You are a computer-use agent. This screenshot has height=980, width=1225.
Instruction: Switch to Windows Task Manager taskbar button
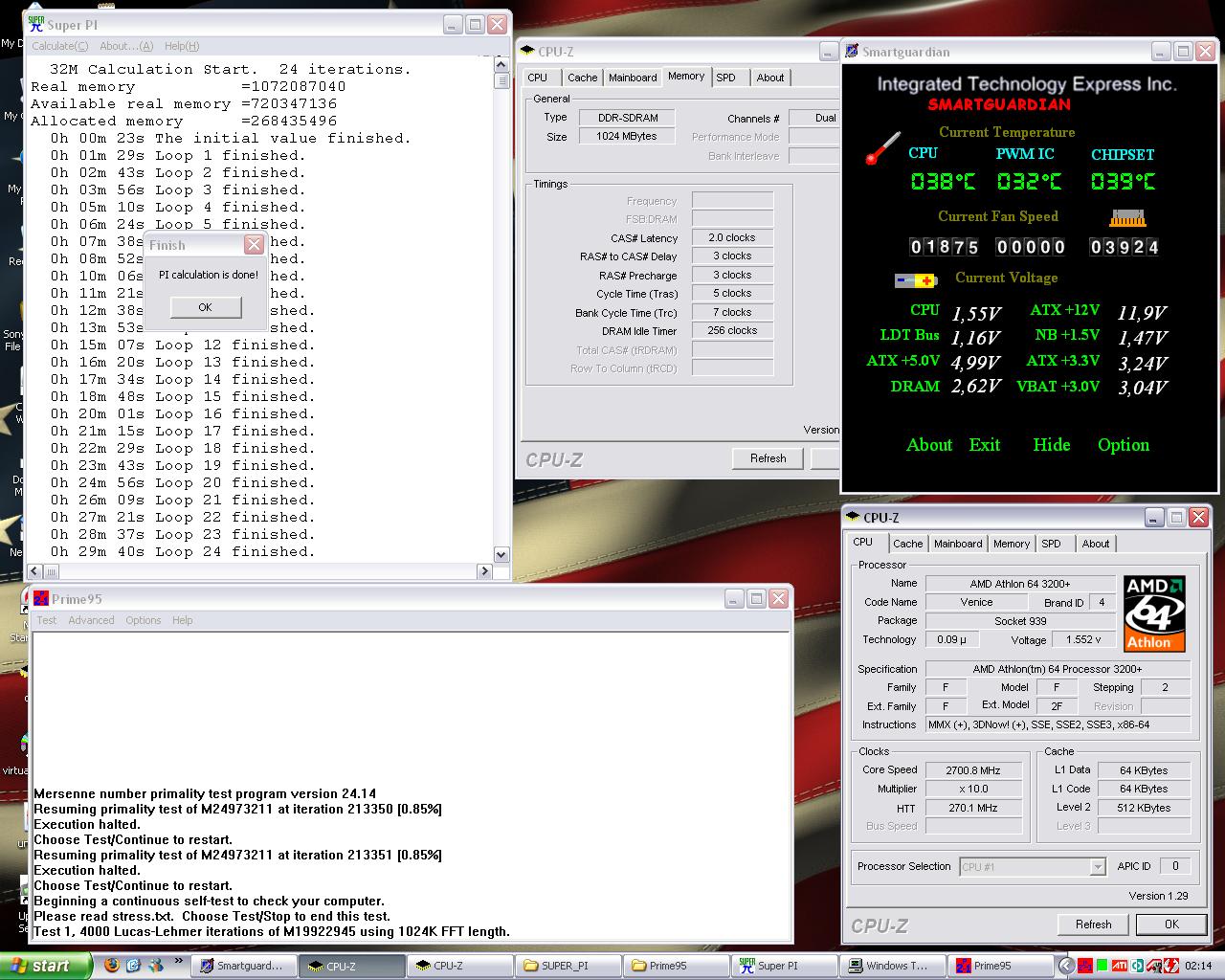(891, 966)
